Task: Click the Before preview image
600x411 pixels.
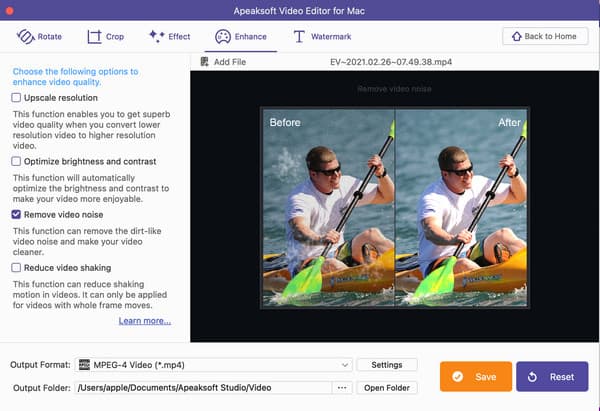Action: click(328, 207)
